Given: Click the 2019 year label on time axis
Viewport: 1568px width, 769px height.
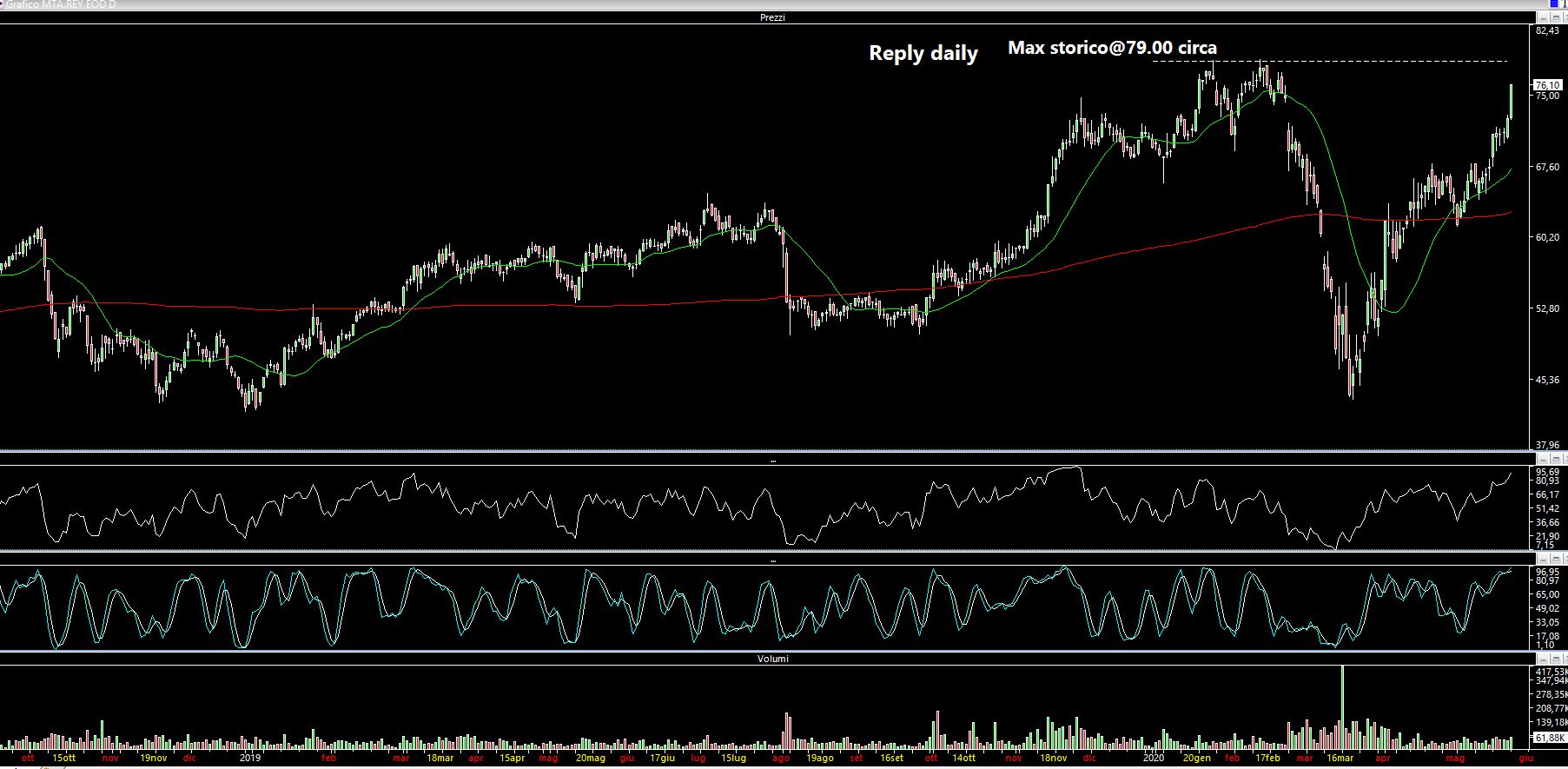Looking at the screenshot, I should pos(250,758).
